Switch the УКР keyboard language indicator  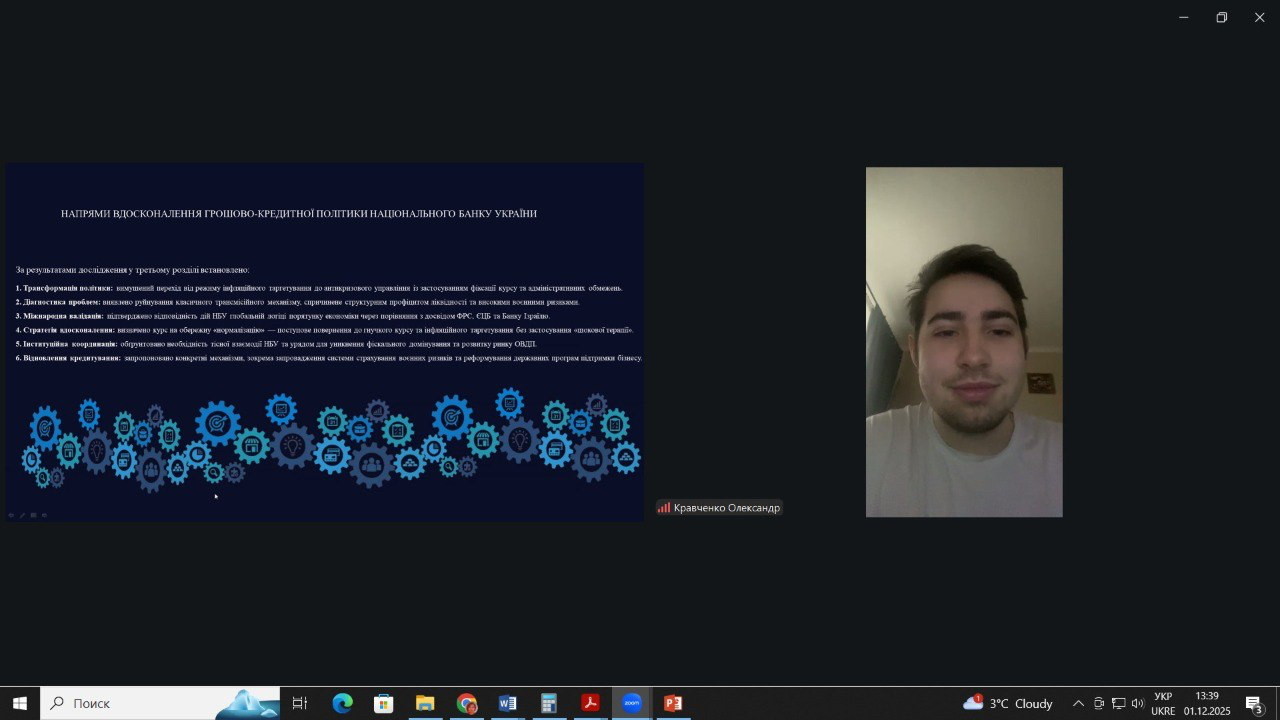(1163, 703)
